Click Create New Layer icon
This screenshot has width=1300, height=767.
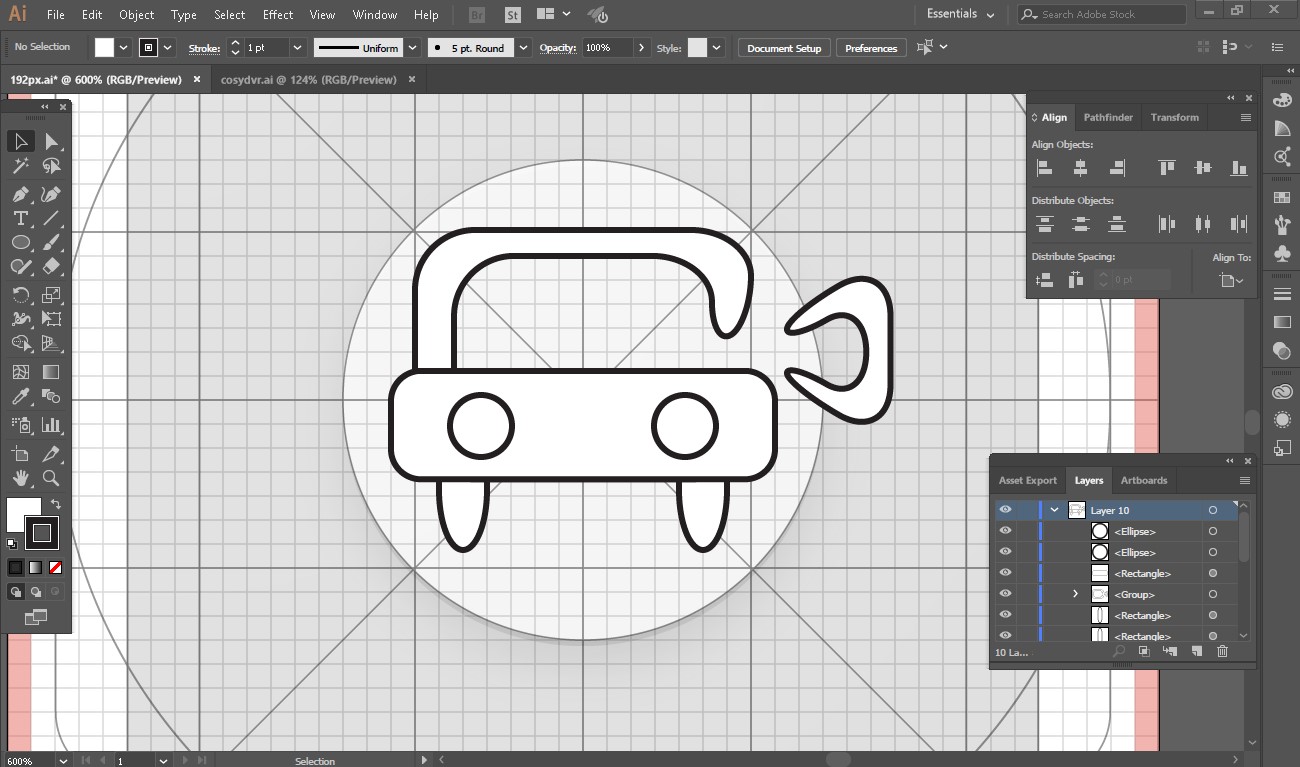pos(1196,652)
